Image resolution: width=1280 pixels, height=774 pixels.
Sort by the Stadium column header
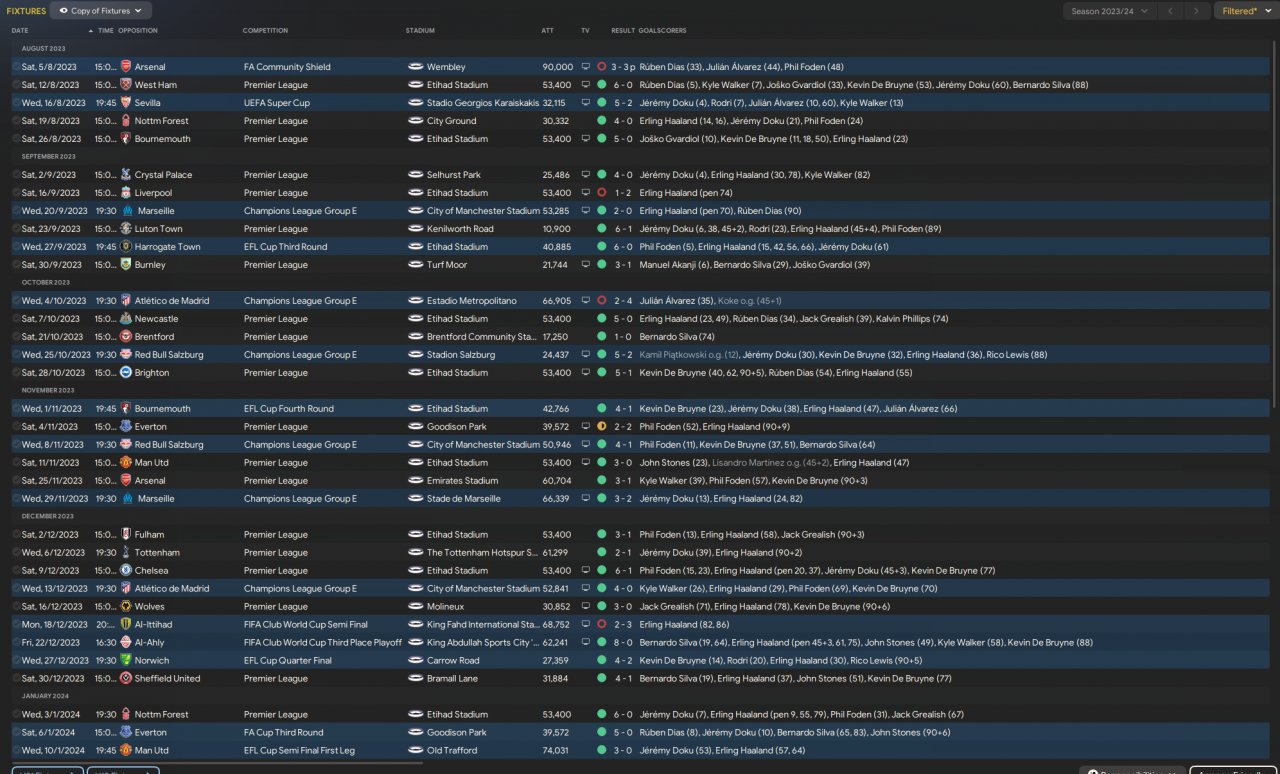(x=420, y=31)
